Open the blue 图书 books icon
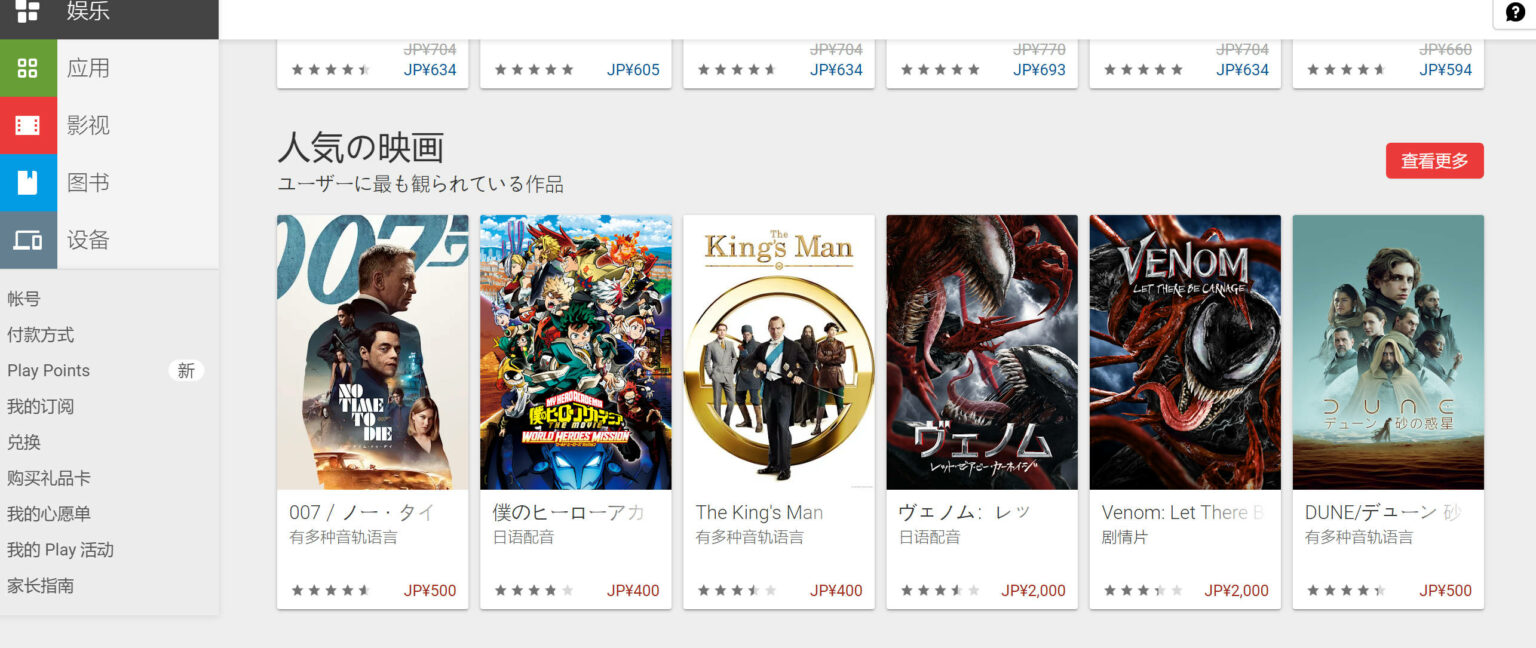Screen dimensions: 1536x648 pyautogui.click(x=28, y=183)
